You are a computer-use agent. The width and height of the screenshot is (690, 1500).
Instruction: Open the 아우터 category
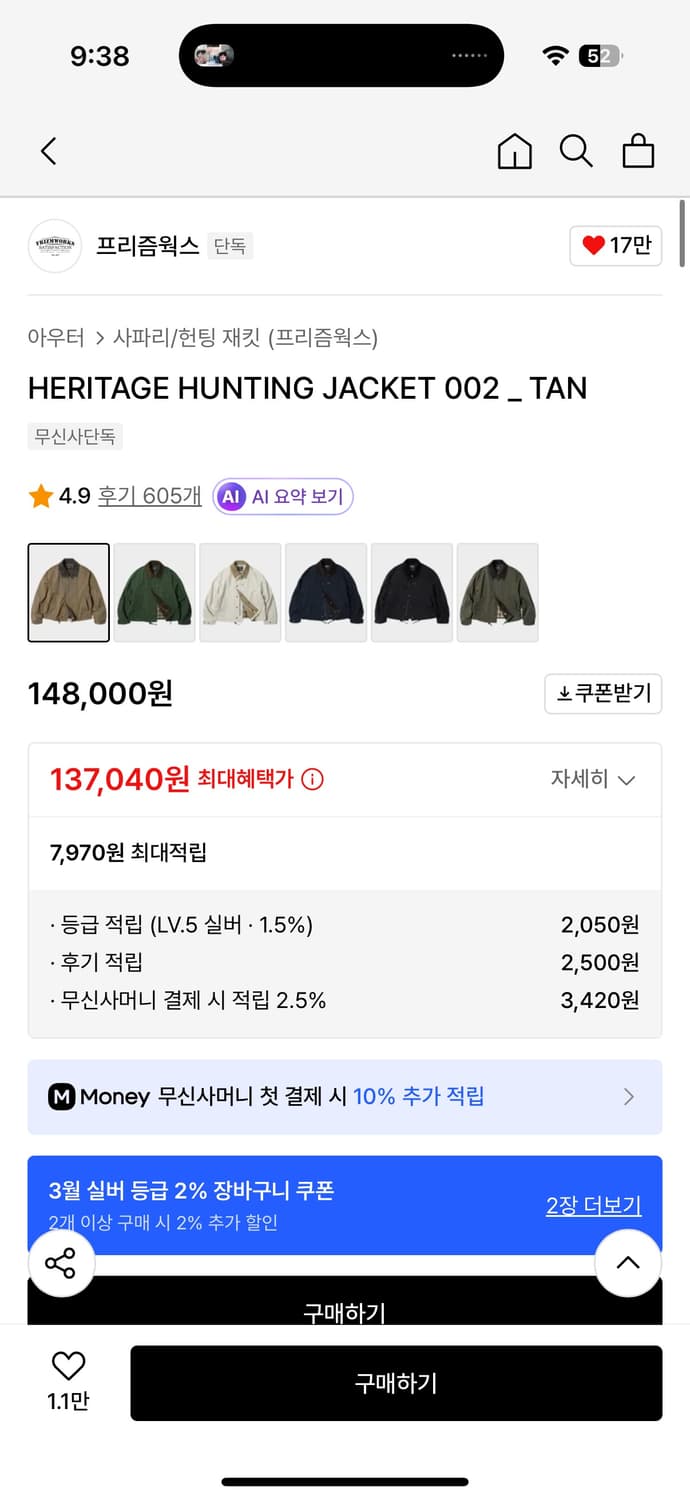click(x=49, y=338)
